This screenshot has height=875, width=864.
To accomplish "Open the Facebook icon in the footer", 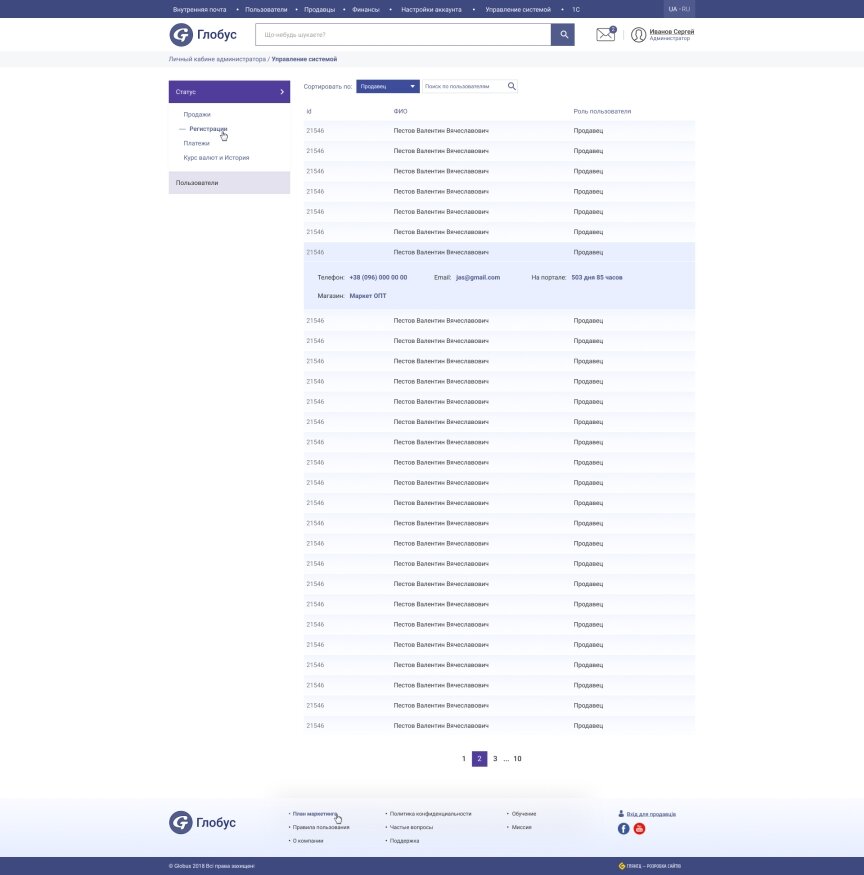I will (x=623, y=829).
